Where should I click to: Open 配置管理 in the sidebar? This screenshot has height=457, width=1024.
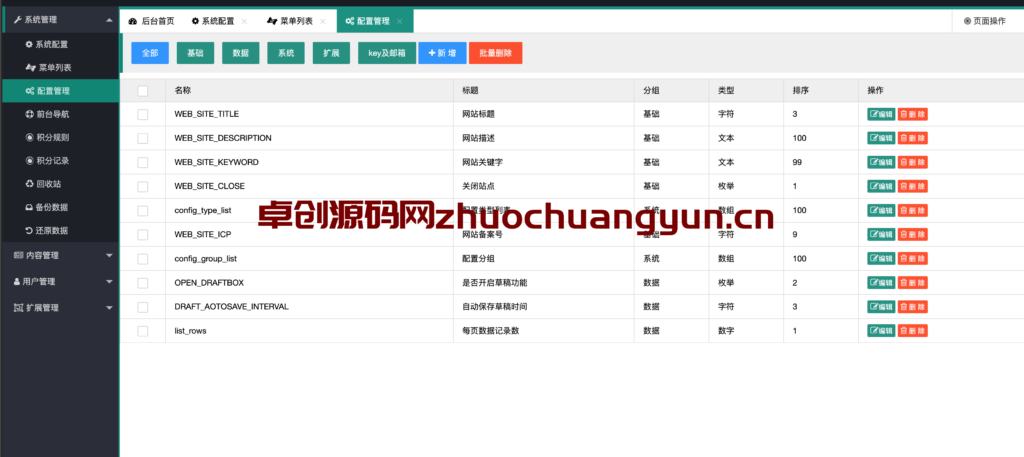[x=61, y=91]
